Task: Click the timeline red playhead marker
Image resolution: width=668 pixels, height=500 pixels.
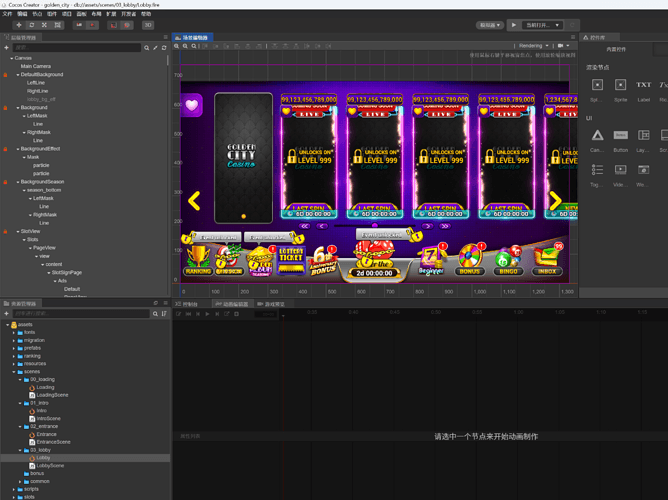Action: pyautogui.click(x=283, y=316)
